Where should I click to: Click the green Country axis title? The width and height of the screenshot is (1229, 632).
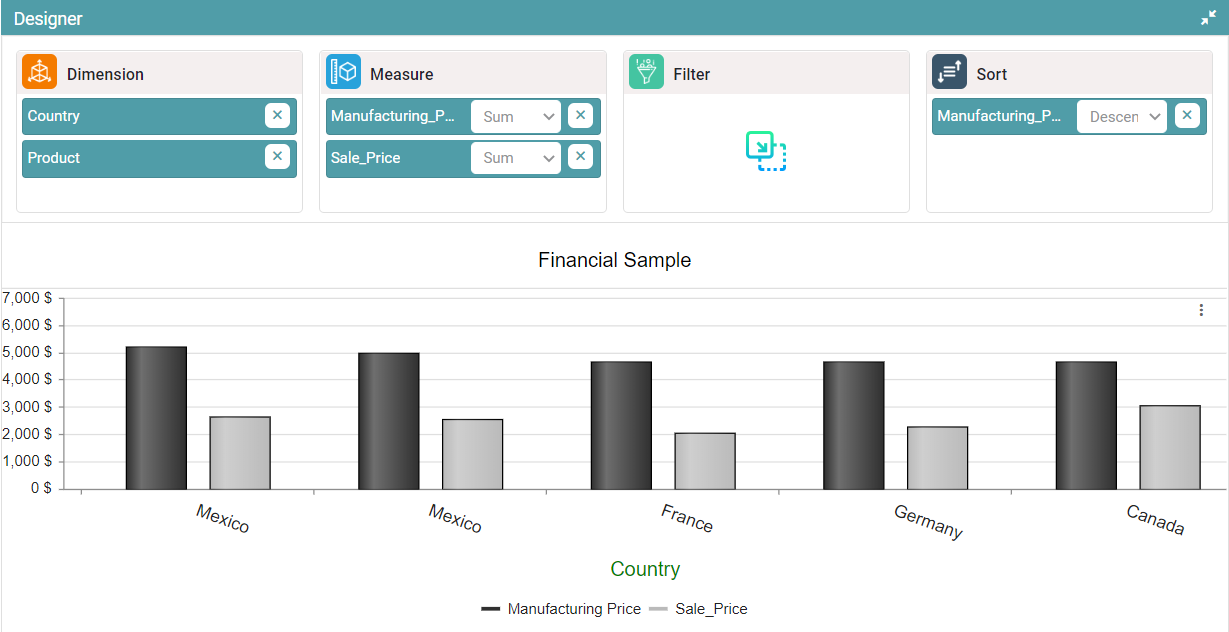pyautogui.click(x=645, y=569)
